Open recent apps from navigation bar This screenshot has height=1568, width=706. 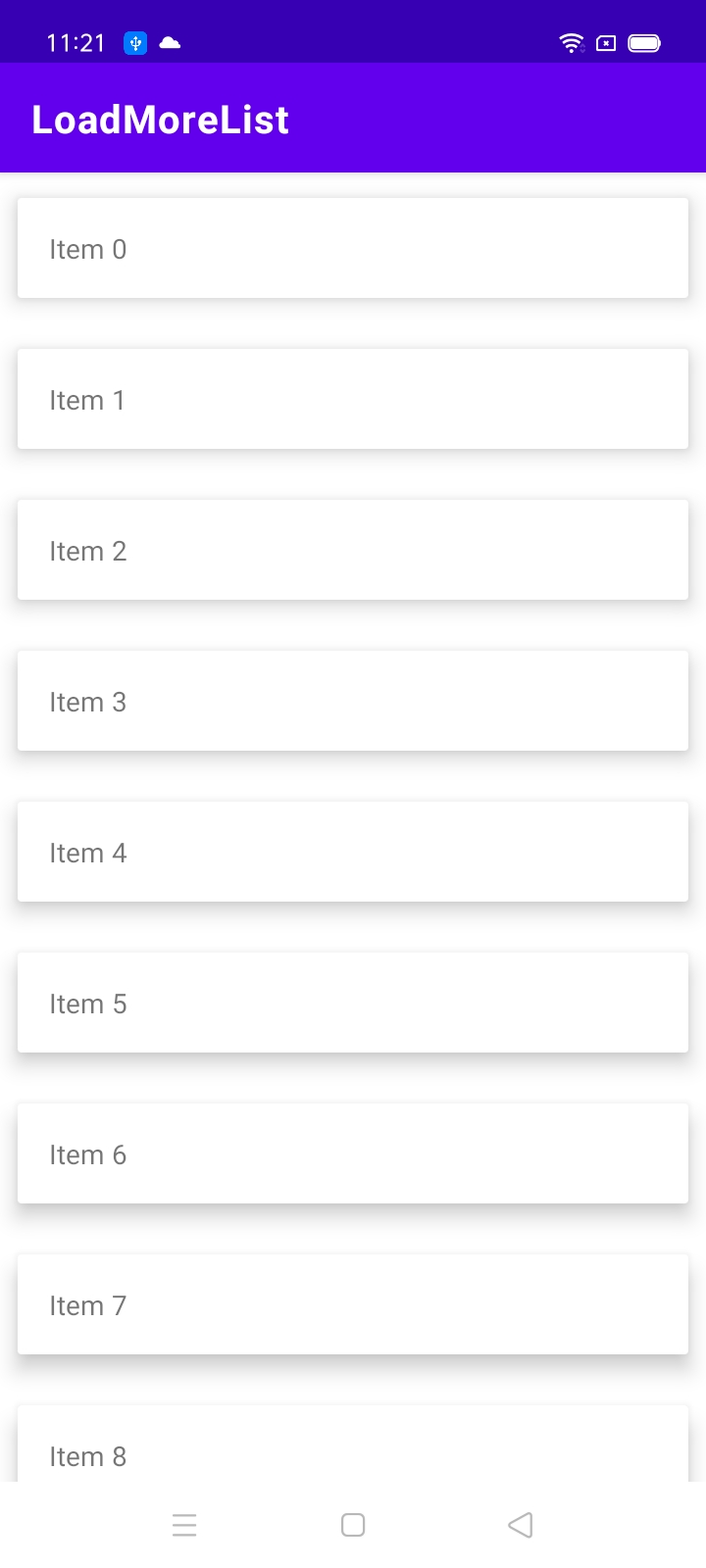[185, 1525]
